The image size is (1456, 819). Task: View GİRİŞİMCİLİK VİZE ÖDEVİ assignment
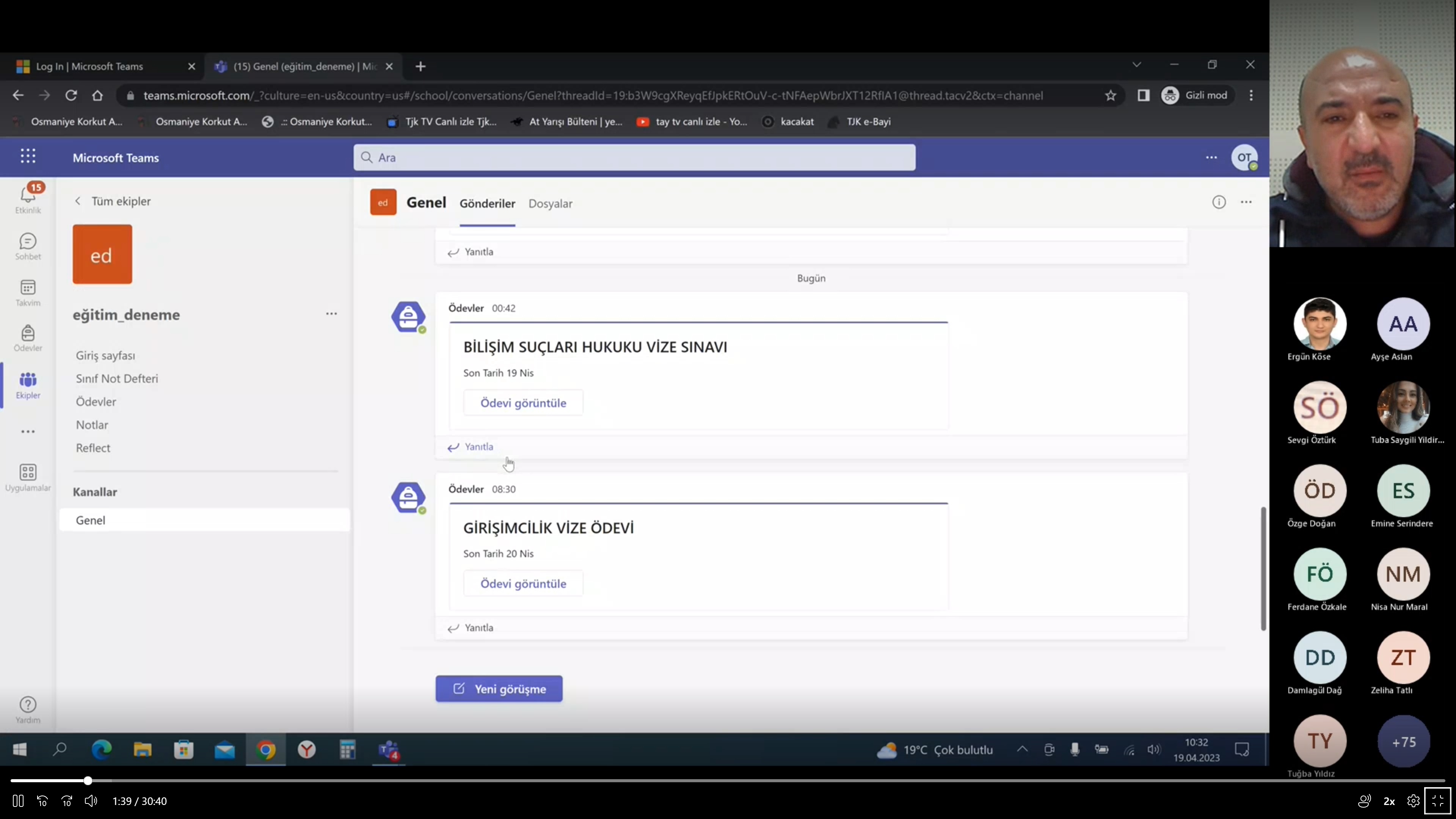[523, 584]
